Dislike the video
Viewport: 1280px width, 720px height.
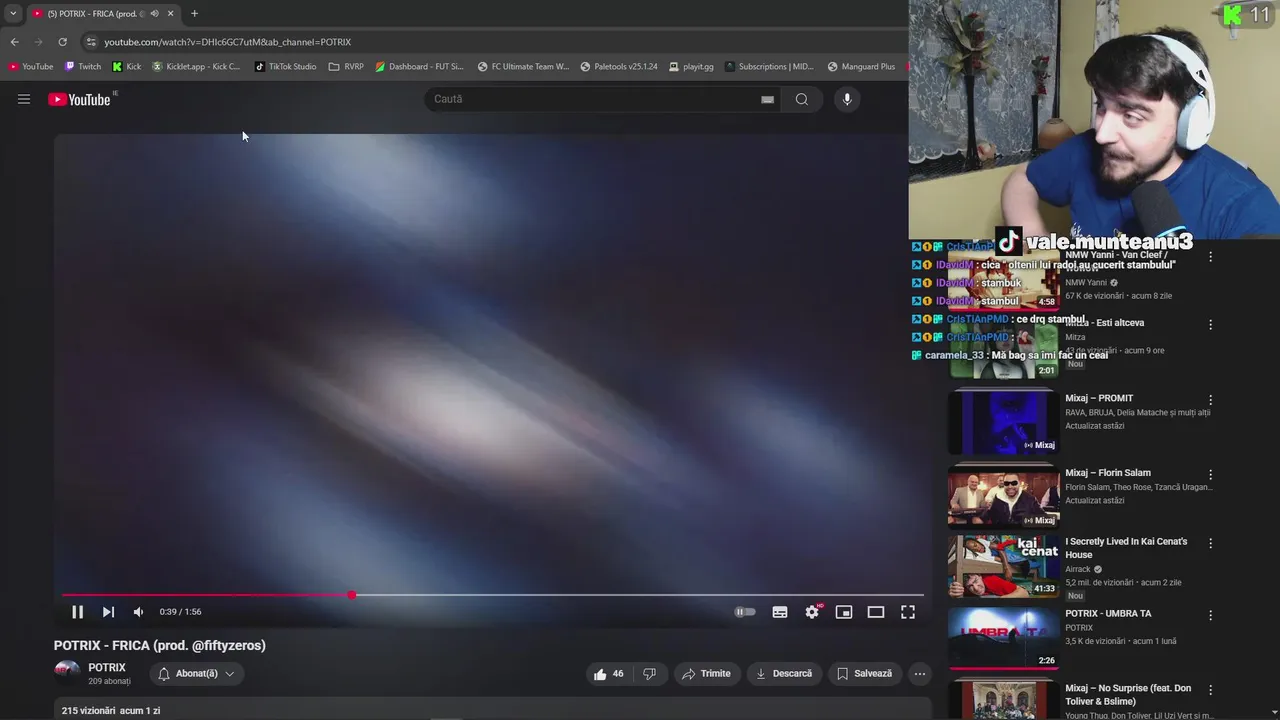coord(649,674)
